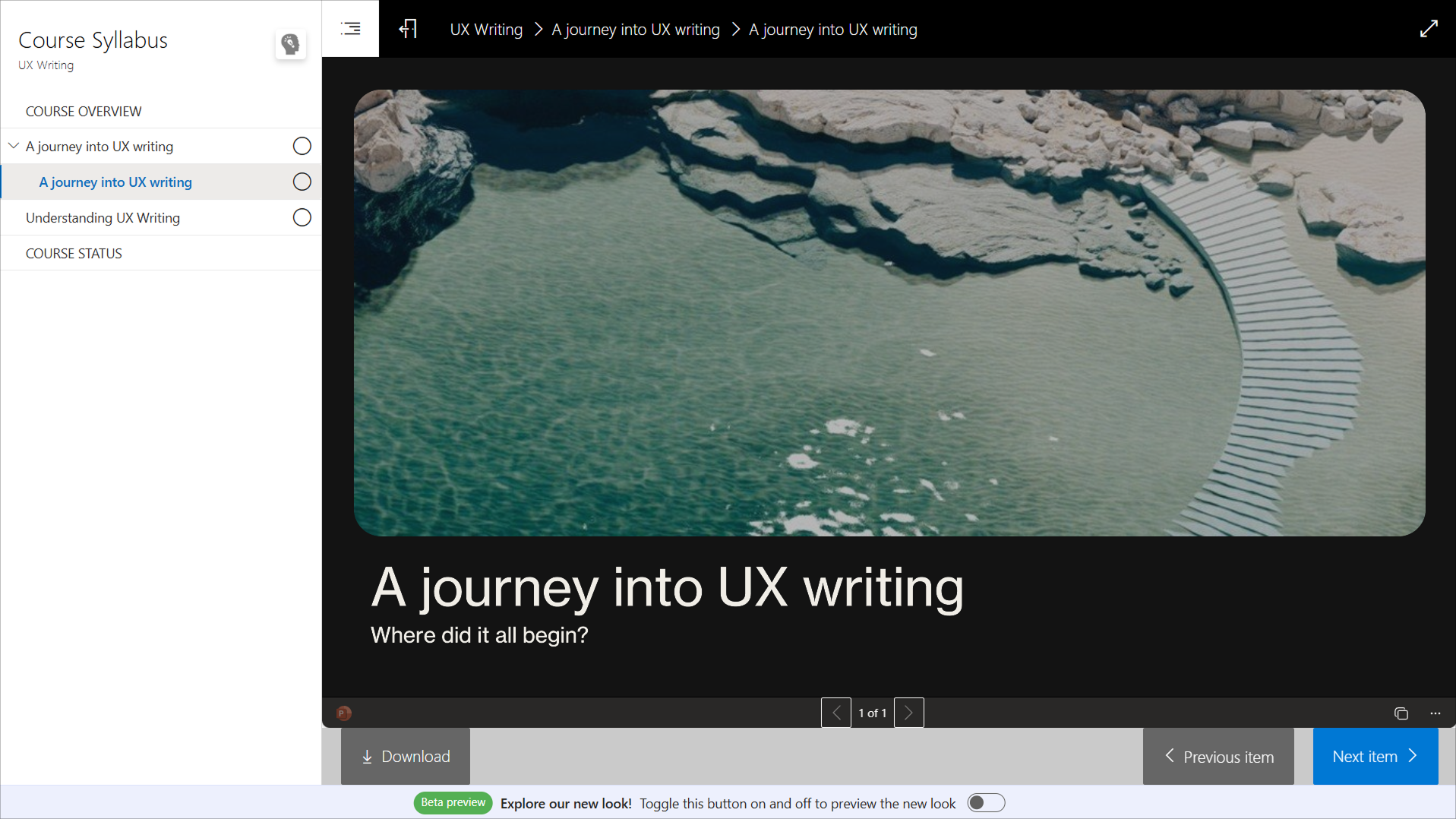Screen dimensions: 1456x819
Task: Click the Next item button
Action: pyautogui.click(x=1375, y=757)
